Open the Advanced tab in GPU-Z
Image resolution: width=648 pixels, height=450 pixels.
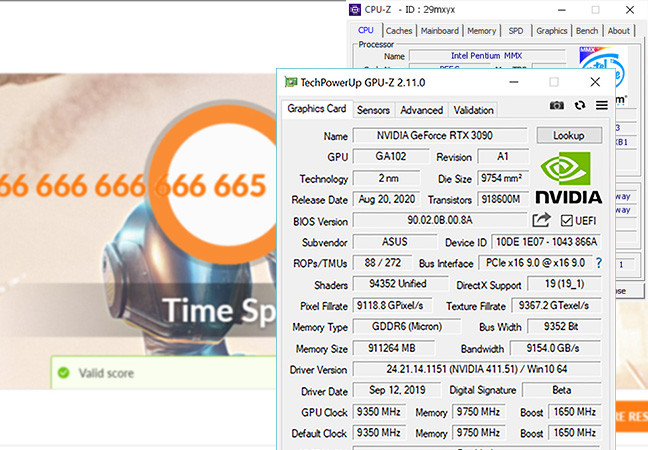coord(422,110)
